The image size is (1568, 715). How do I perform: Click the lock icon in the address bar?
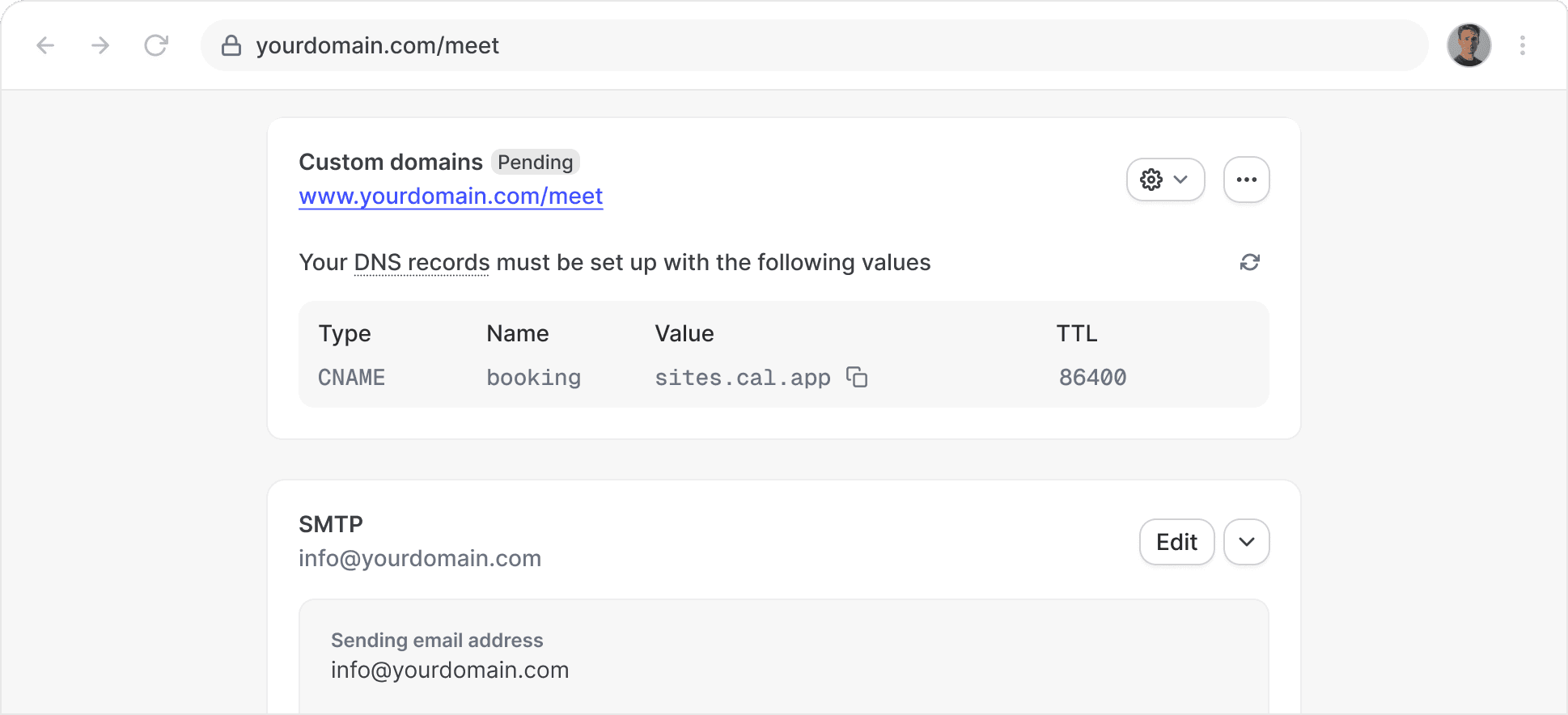point(231,45)
